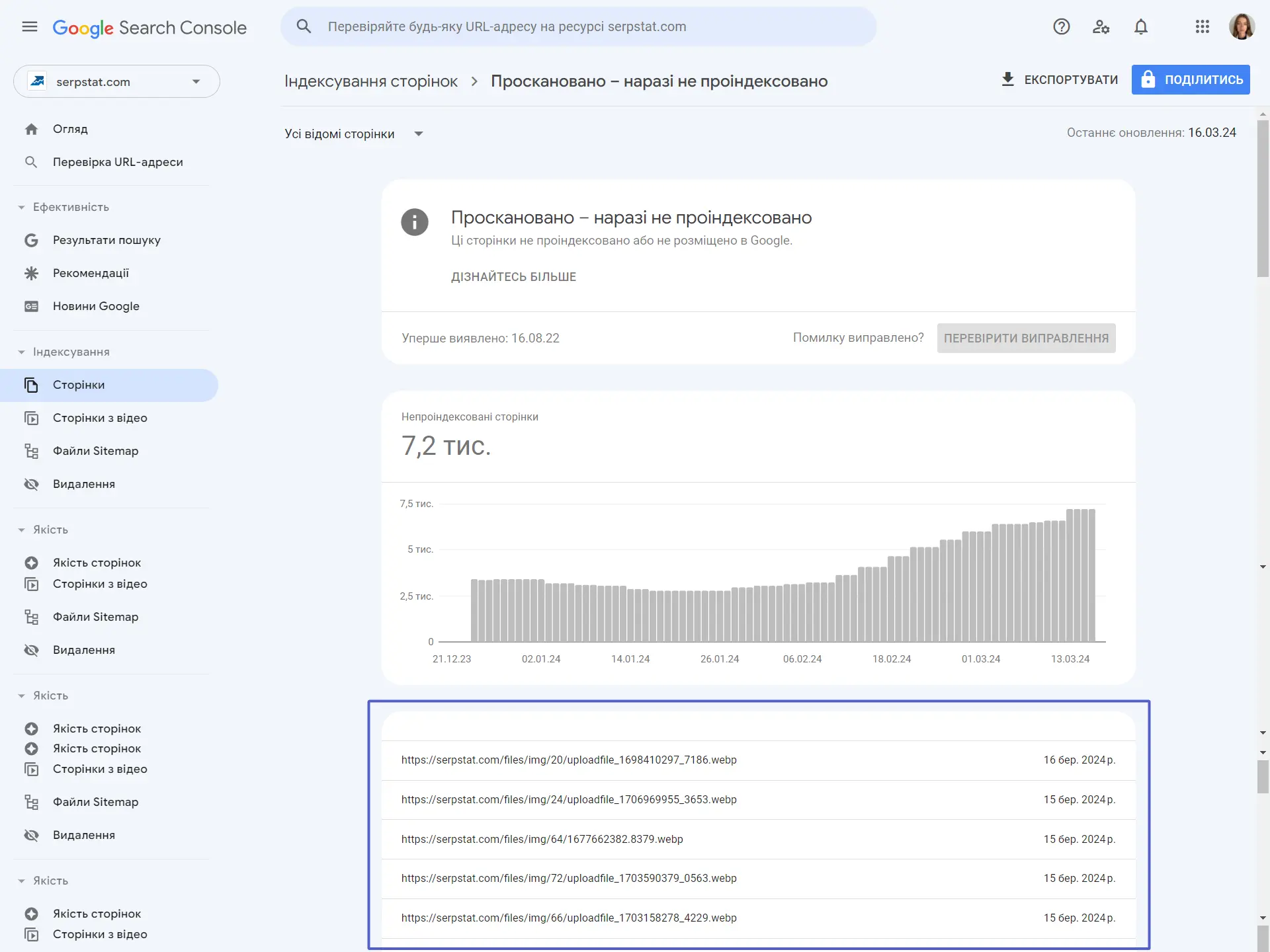The height and width of the screenshot is (952, 1270).
Task: Click the info circle icon in status card
Action: [x=415, y=222]
